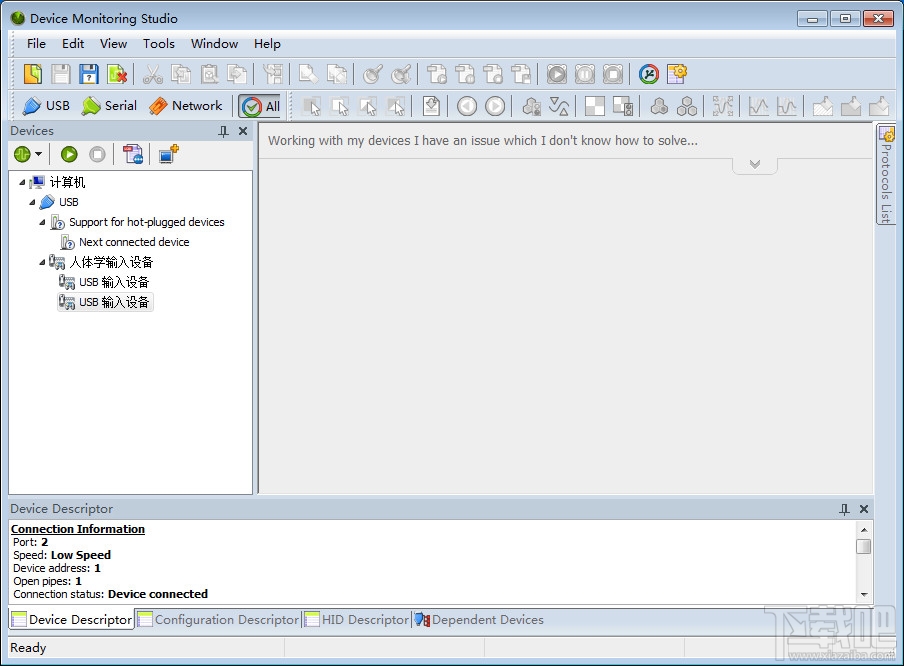Collapse the 人体学输入设备 node
The width and height of the screenshot is (904, 666).
coord(42,262)
